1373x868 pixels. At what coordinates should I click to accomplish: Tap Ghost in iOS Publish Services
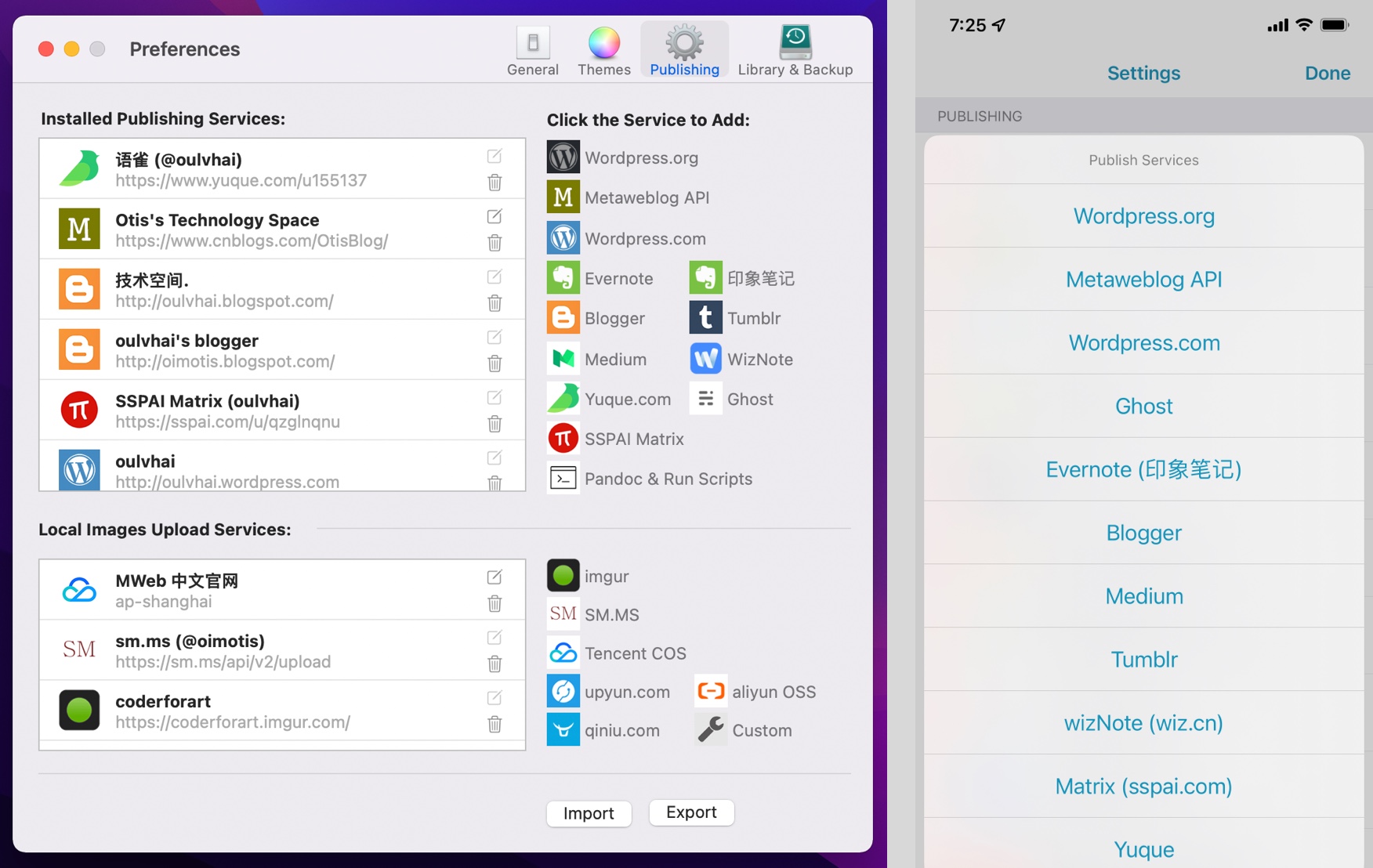pyautogui.click(x=1144, y=406)
